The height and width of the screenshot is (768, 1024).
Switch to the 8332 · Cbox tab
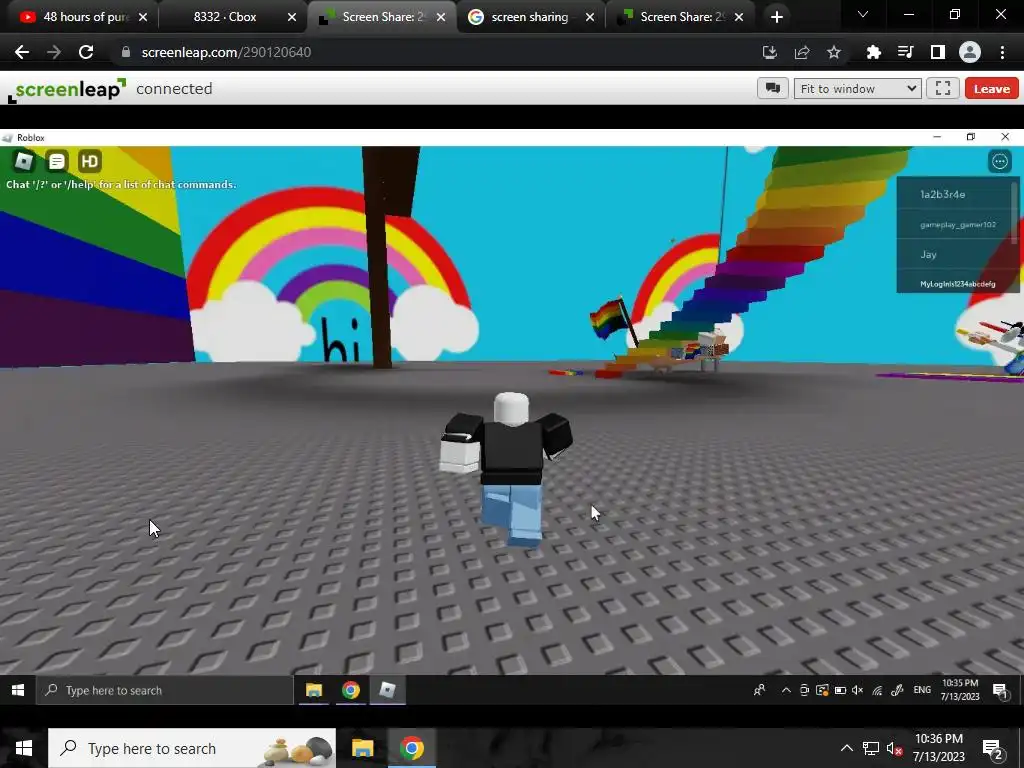pos(225,17)
